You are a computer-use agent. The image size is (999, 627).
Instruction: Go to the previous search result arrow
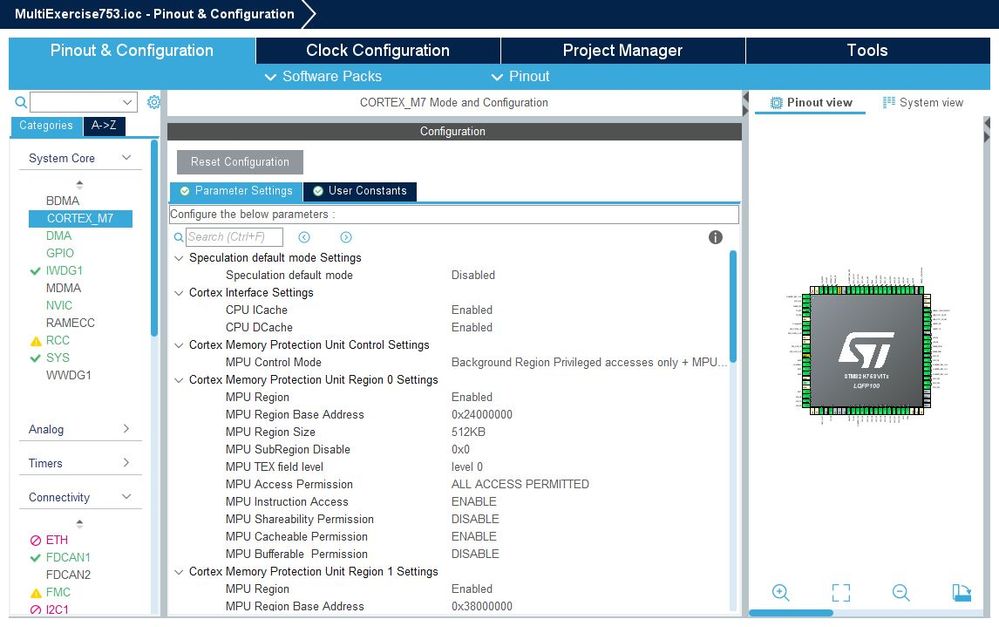tap(304, 237)
